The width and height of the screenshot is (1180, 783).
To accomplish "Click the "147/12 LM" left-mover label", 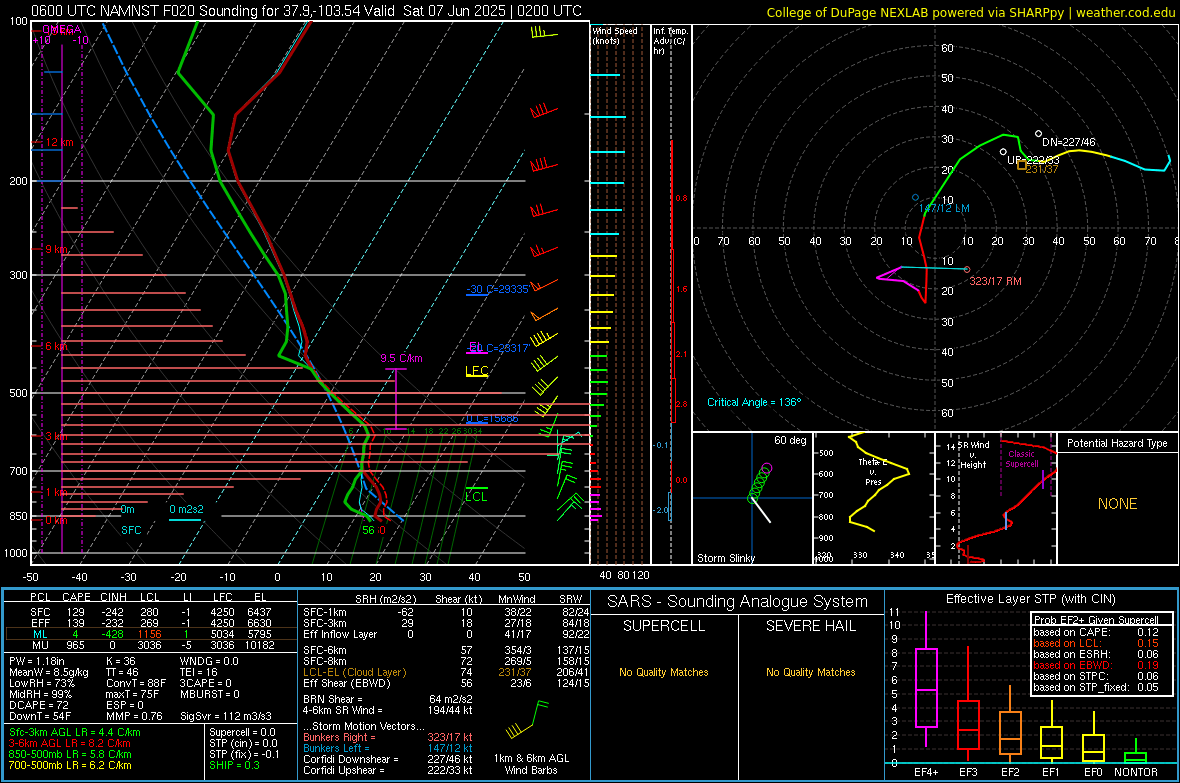I will point(944,209).
